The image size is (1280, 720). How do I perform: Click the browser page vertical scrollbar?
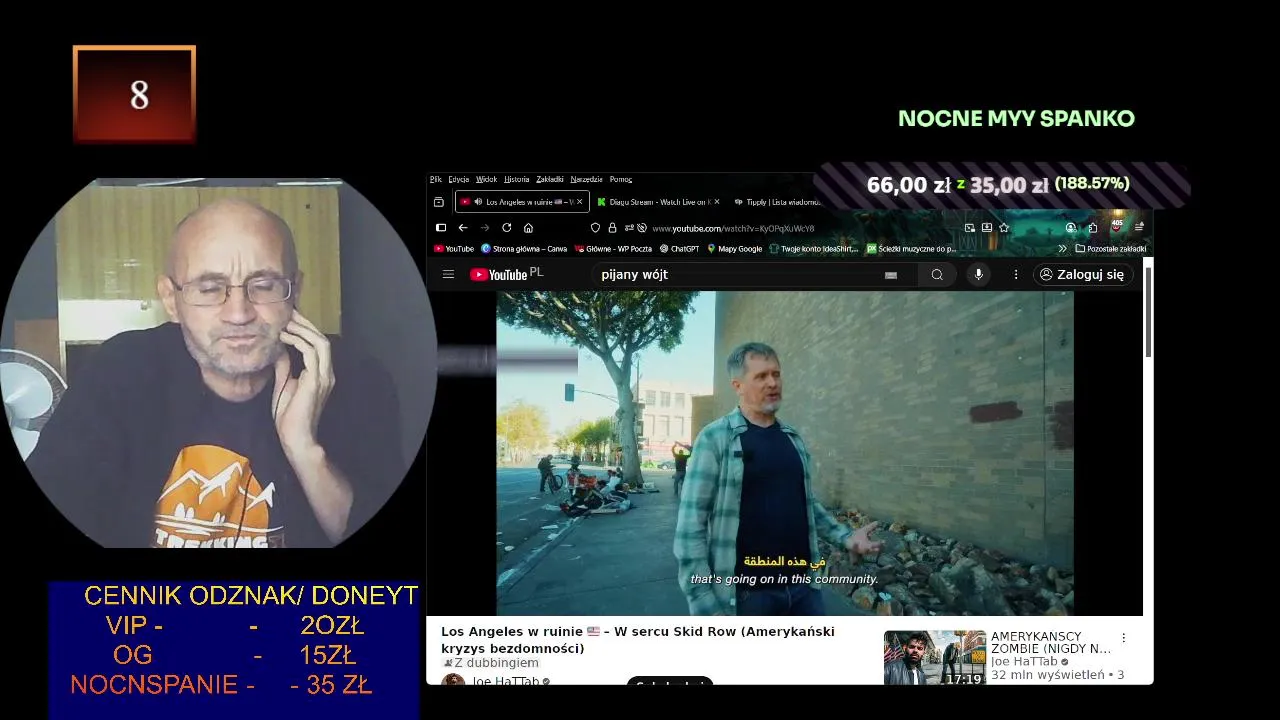(1148, 310)
